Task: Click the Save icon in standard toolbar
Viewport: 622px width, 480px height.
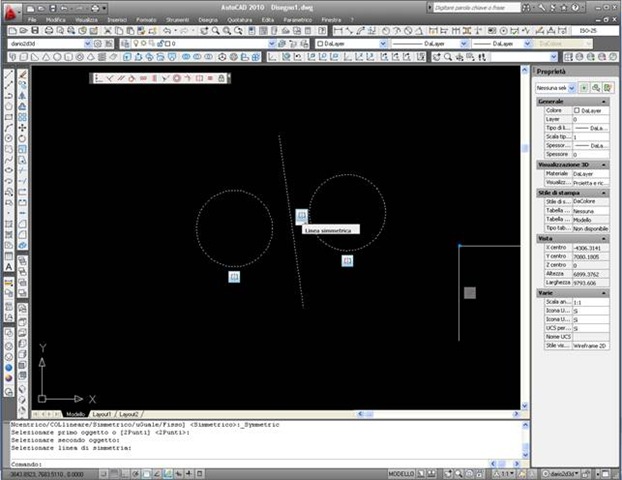Action: 35,31
